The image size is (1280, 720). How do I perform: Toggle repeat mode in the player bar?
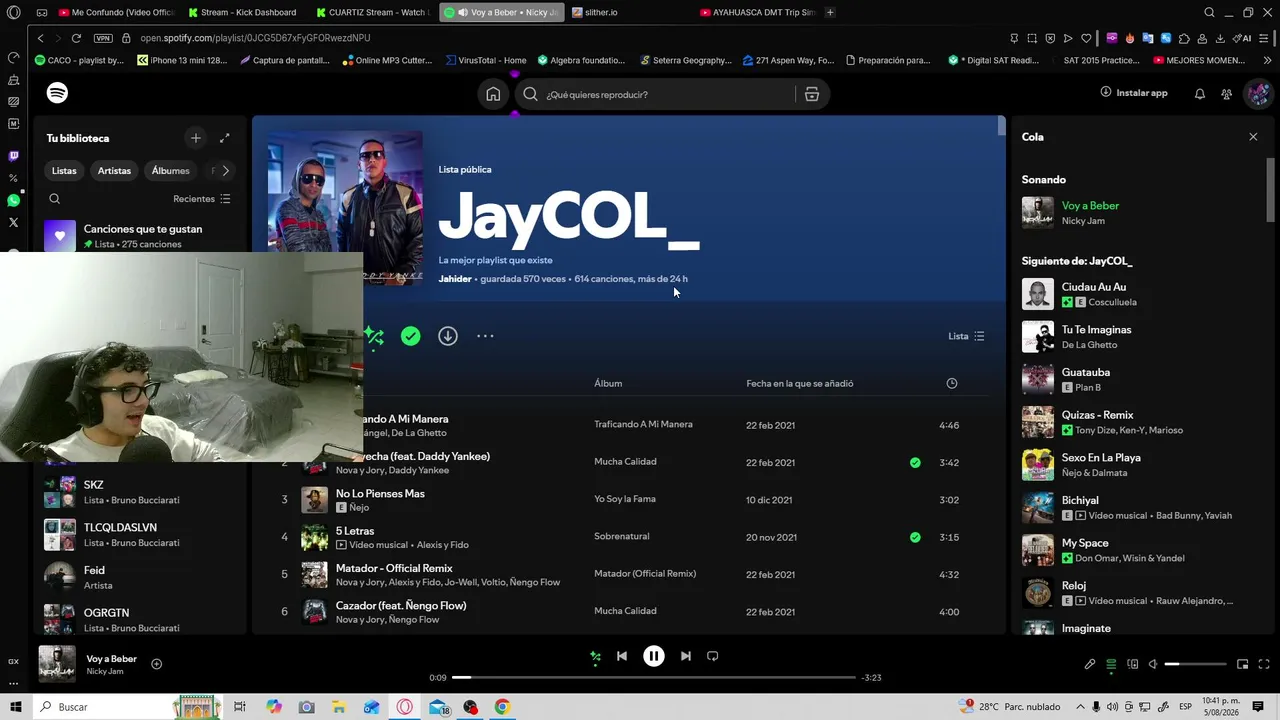713,656
